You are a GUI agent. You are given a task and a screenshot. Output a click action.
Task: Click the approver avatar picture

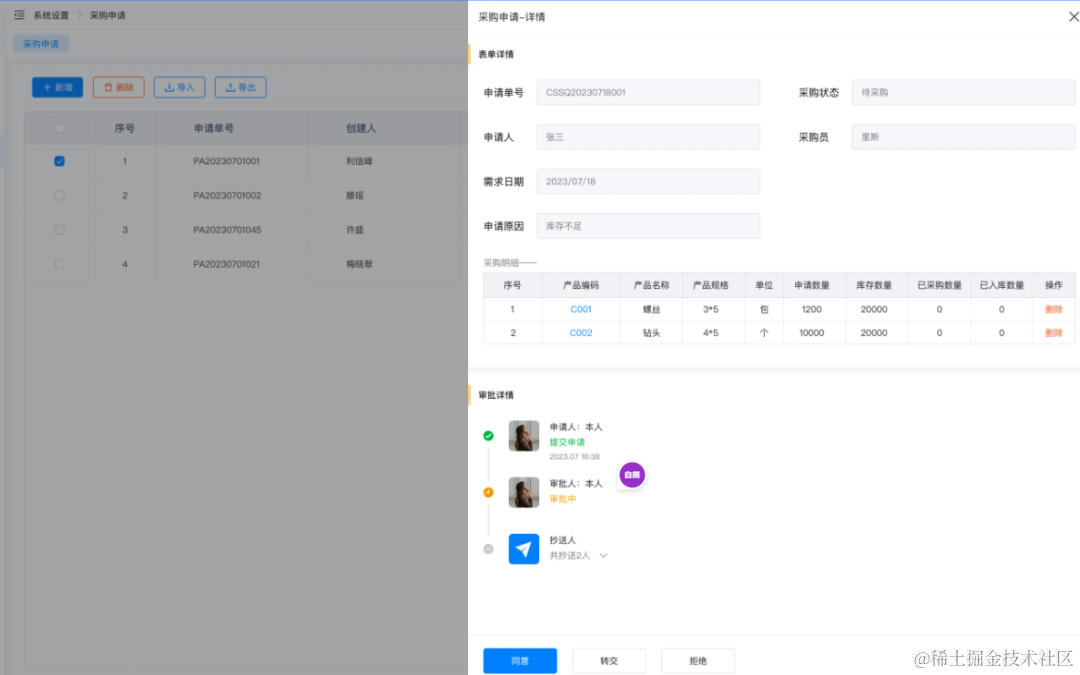click(524, 492)
